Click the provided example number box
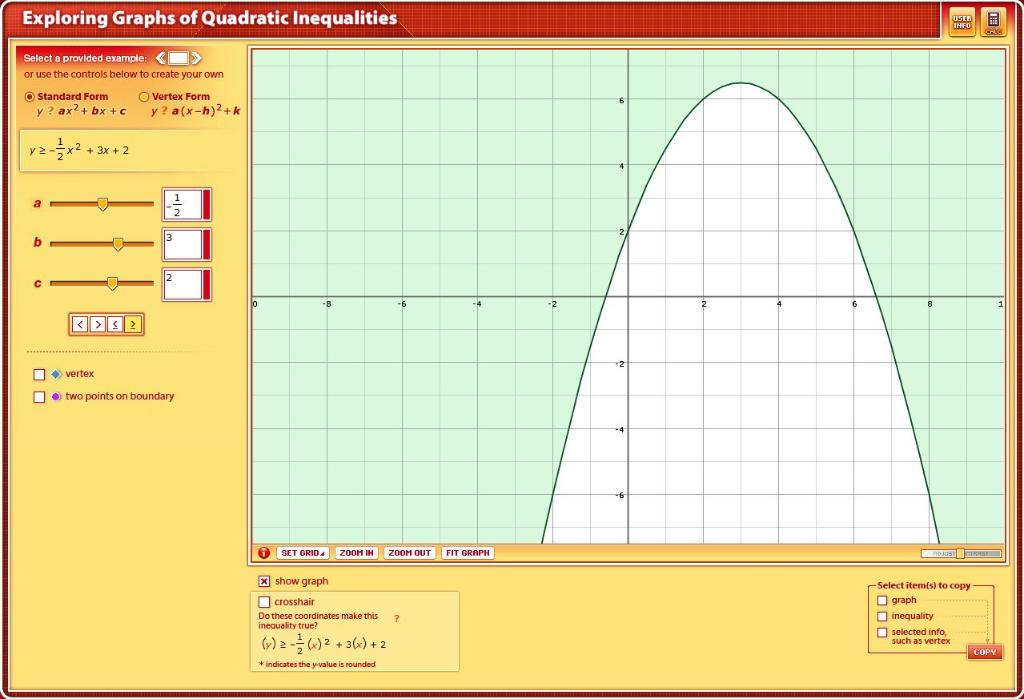 178,58
